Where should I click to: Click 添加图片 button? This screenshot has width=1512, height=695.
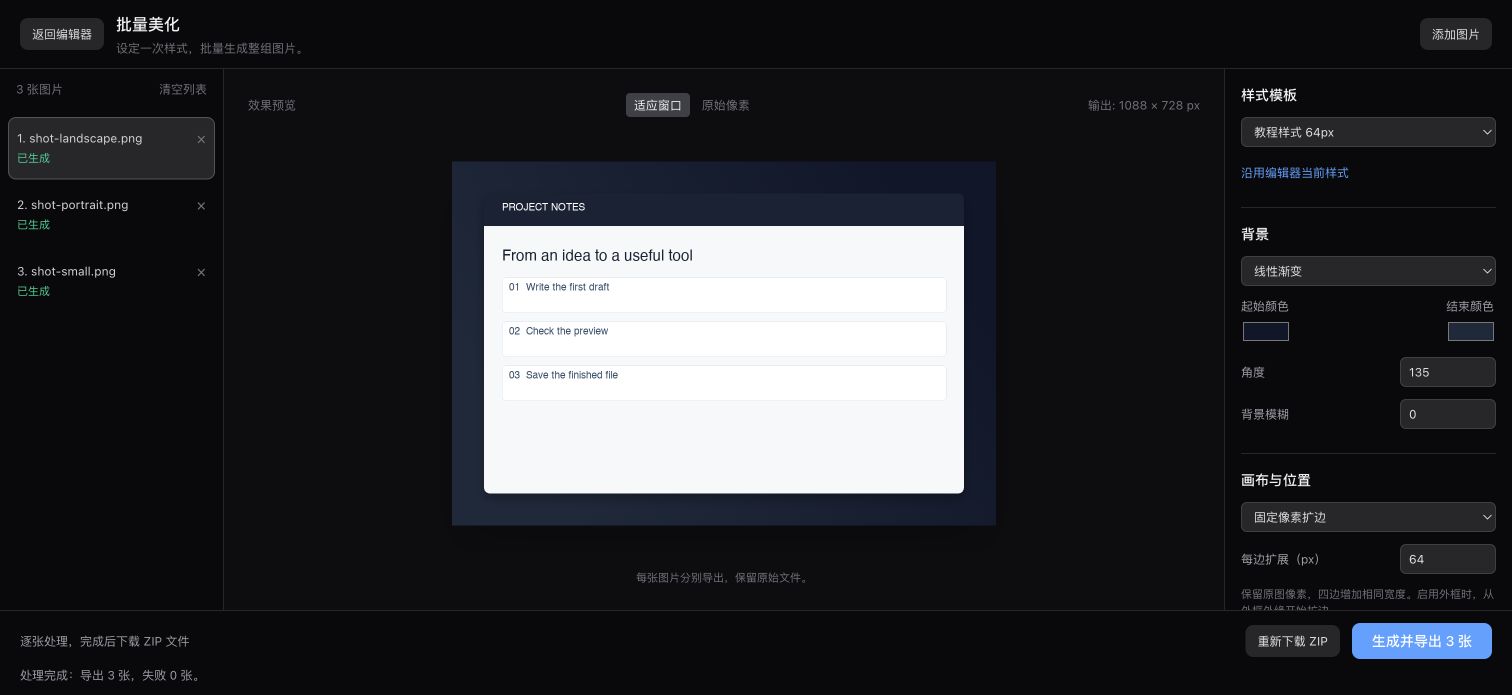point(1455,34)
